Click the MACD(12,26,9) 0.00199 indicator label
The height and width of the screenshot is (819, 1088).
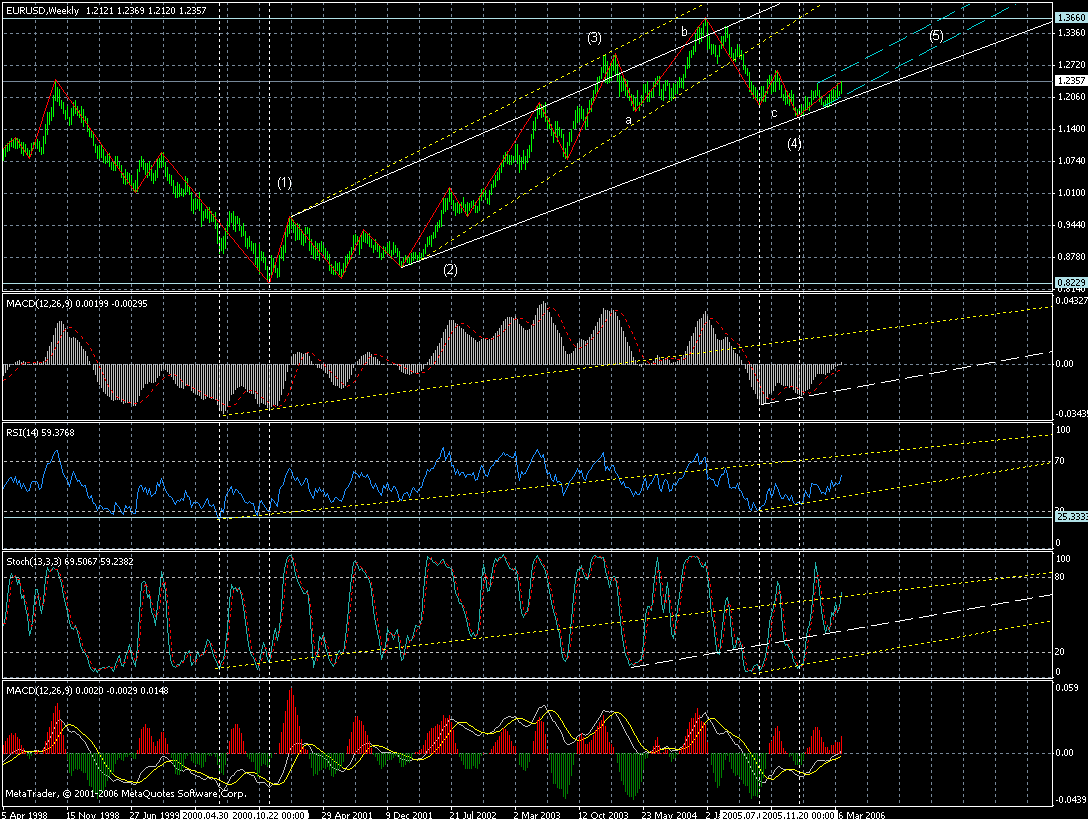point(76,304)
